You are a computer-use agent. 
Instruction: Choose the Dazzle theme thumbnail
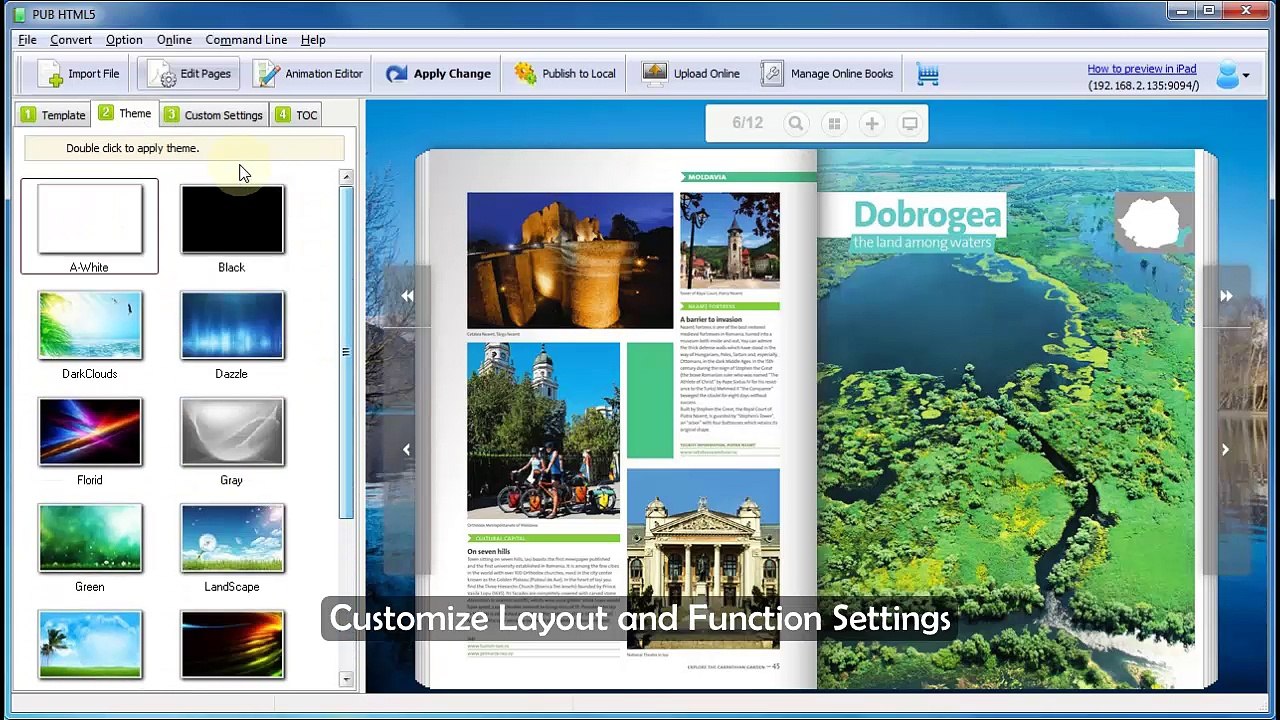pyautogui.click(x=232, y=326)
